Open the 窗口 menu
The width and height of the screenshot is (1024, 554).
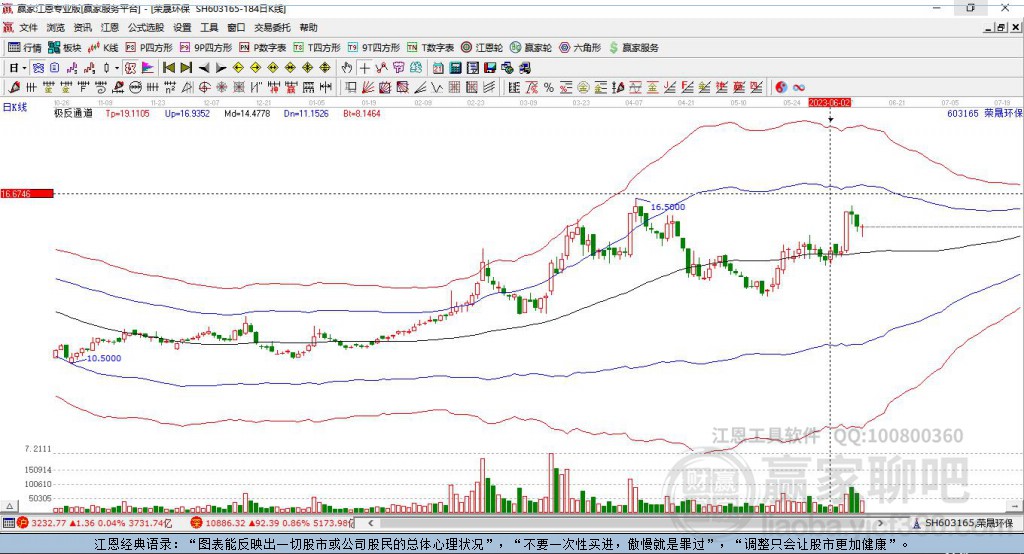point(236,27)
